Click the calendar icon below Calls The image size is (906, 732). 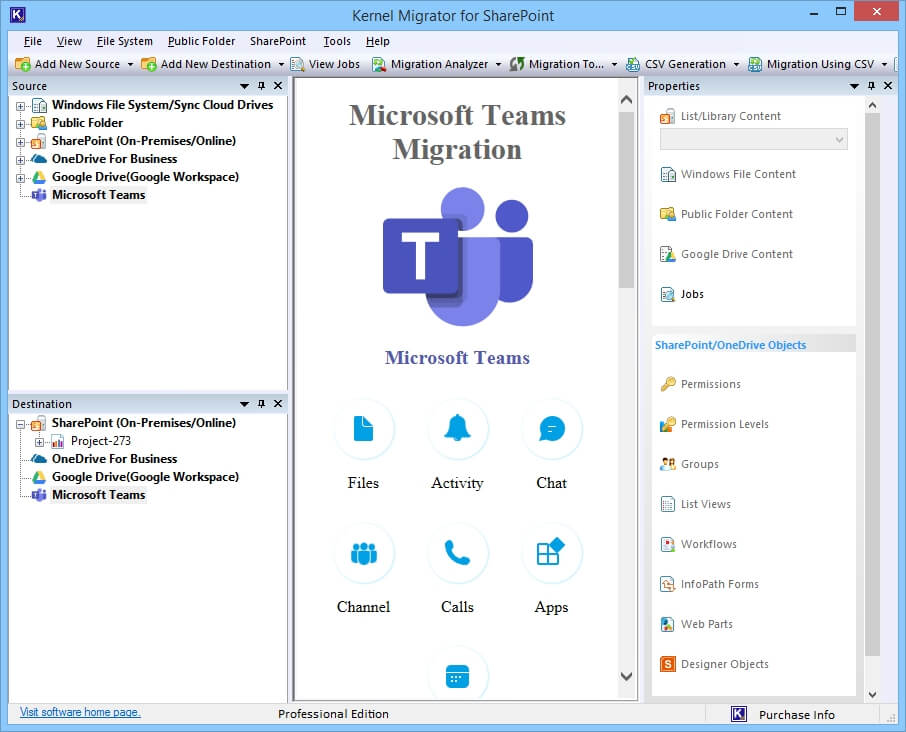coord(457,676)
